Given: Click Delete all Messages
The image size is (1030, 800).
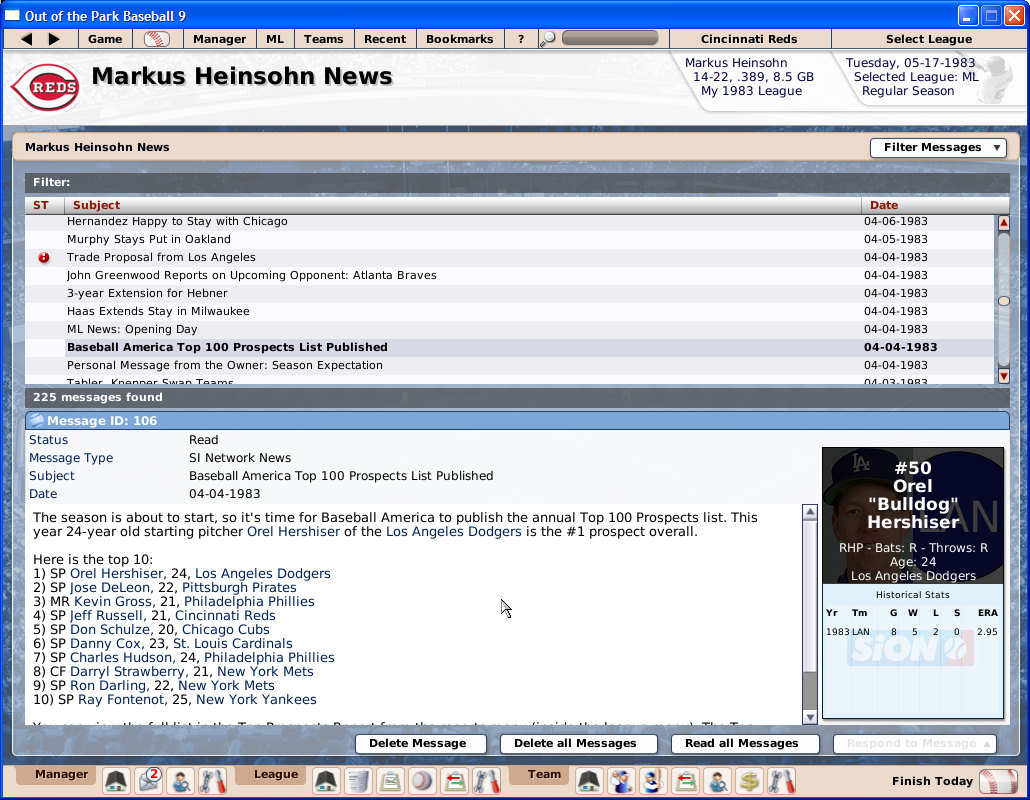Looking at the screenshot, I should (x=578, y=744).
